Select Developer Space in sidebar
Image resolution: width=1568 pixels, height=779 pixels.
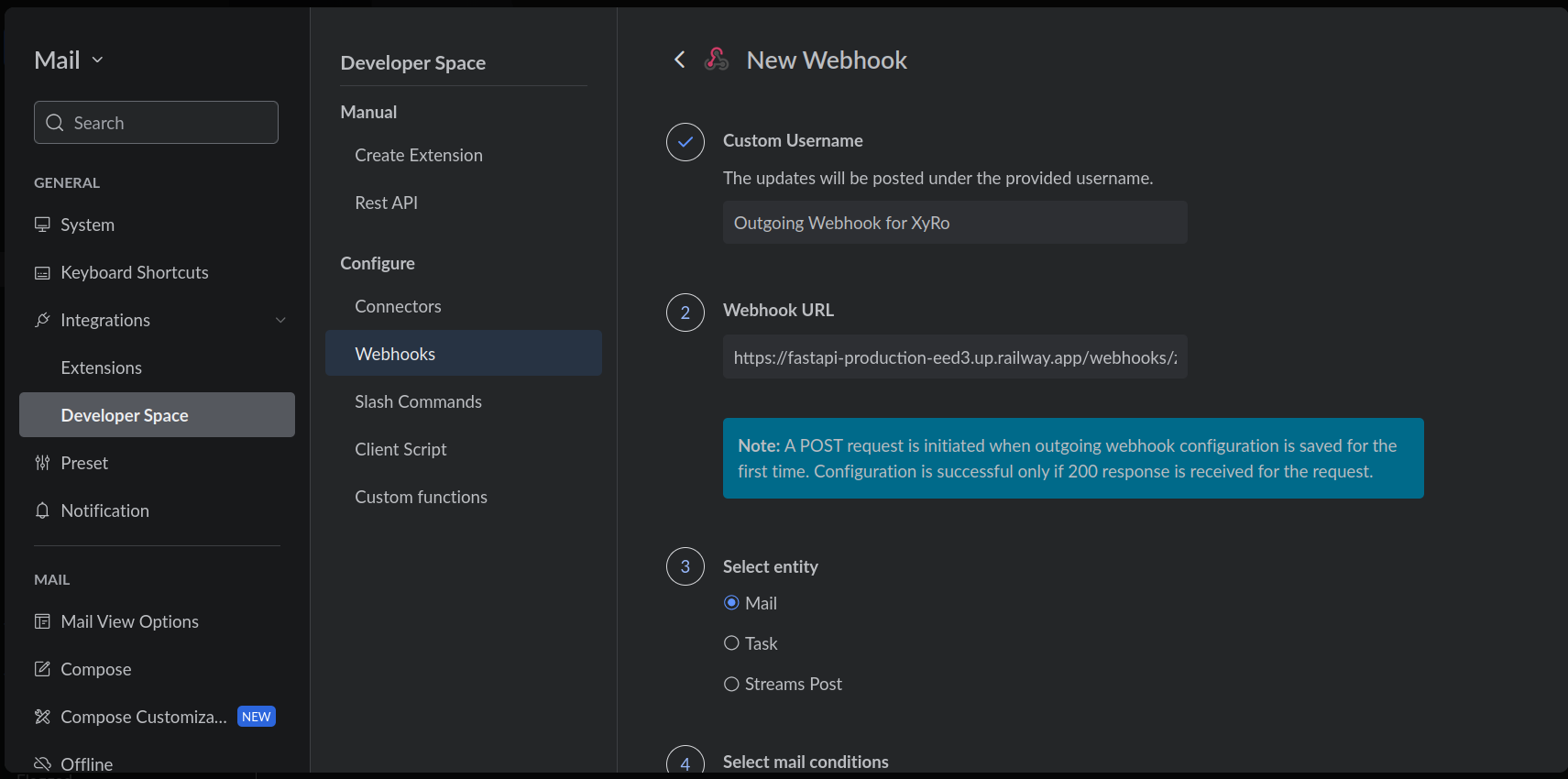point(157,415)
